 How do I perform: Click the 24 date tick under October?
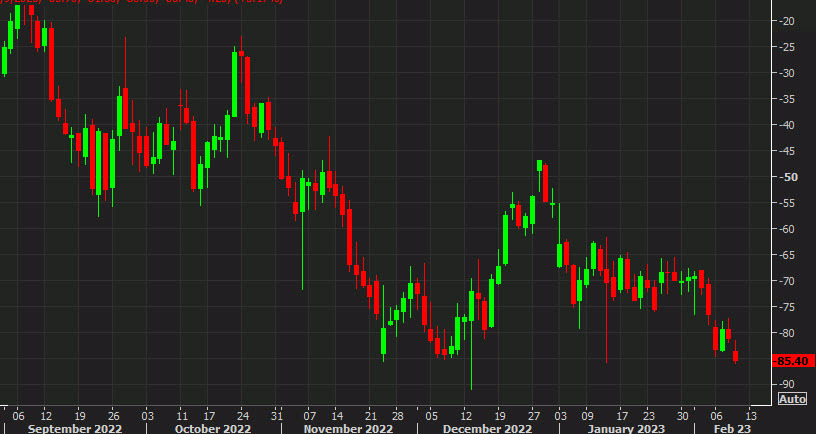pyautogui.click(x=241, y=414)
